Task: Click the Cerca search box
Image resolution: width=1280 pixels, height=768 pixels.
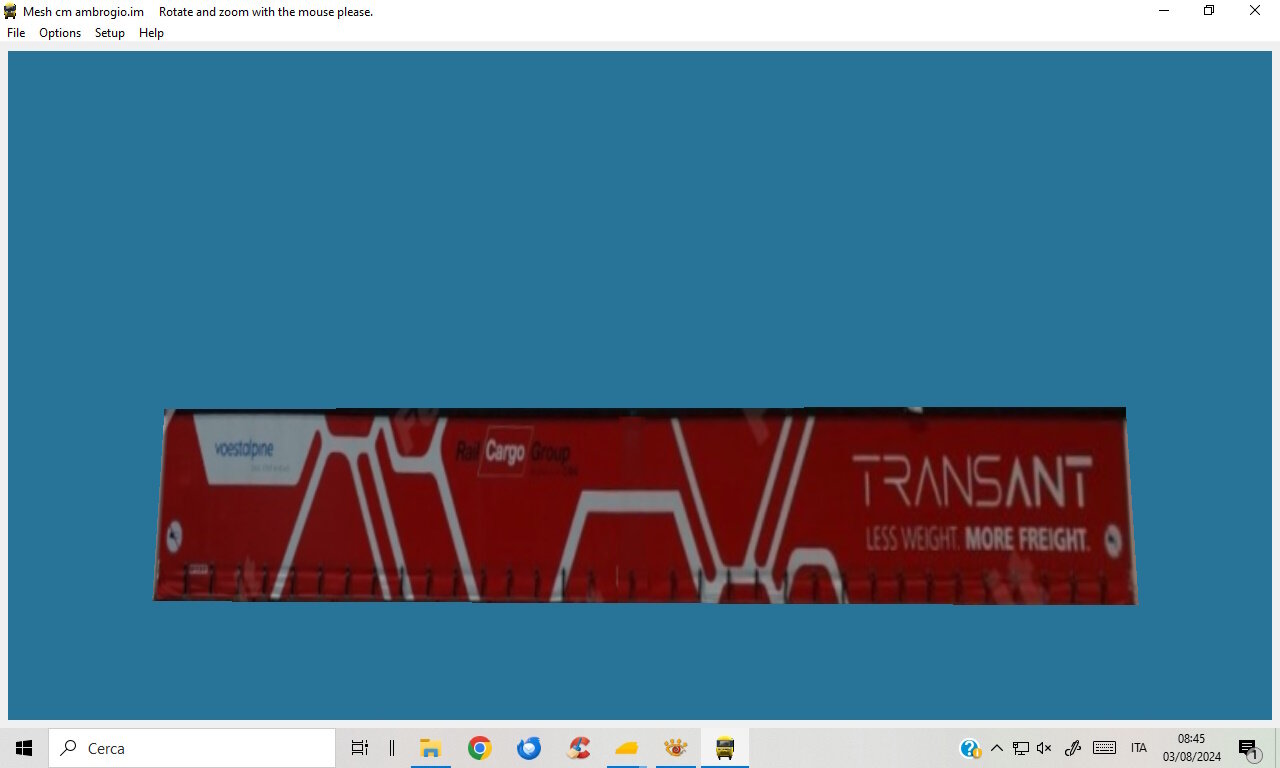Action: (192, 748)
